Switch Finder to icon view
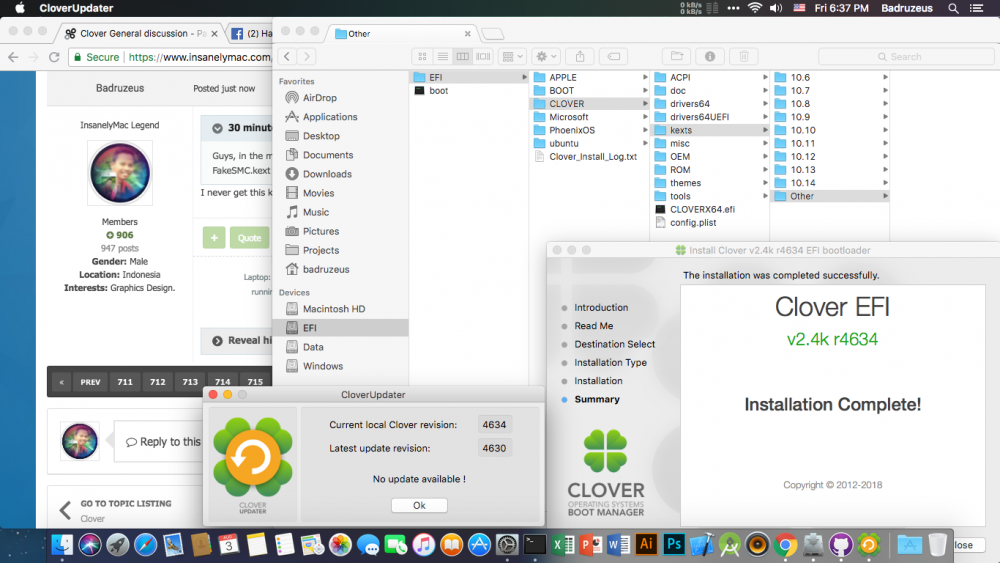Screen dimensions: 1000x563 click(422, 57)
